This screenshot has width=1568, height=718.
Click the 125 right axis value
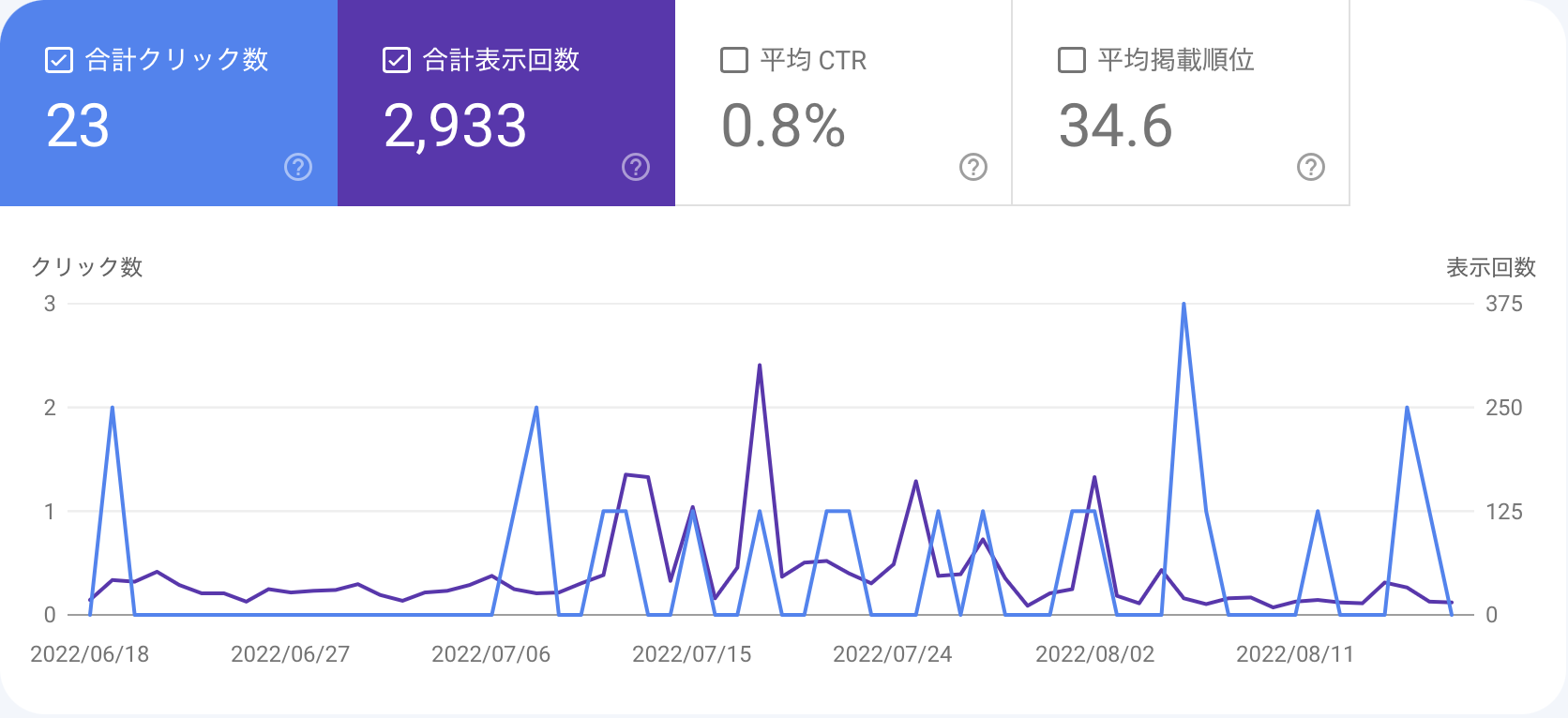1504,512
